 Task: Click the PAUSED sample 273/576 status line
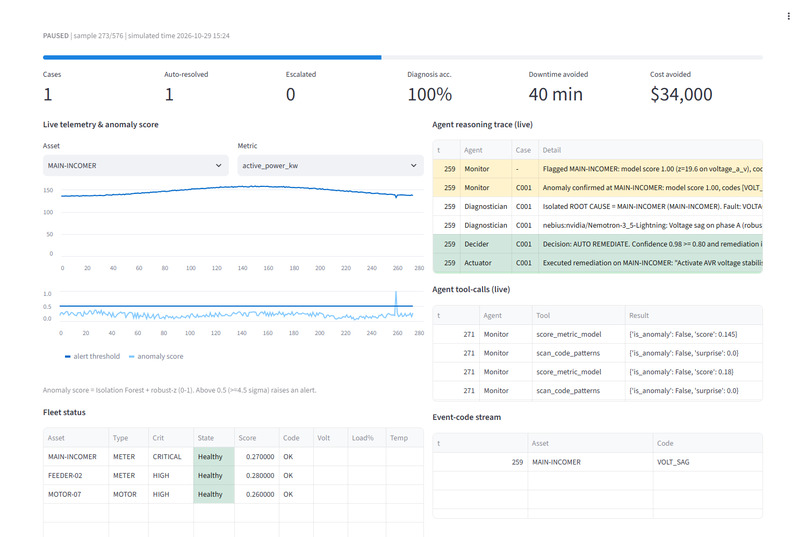(x=136, y=35)
